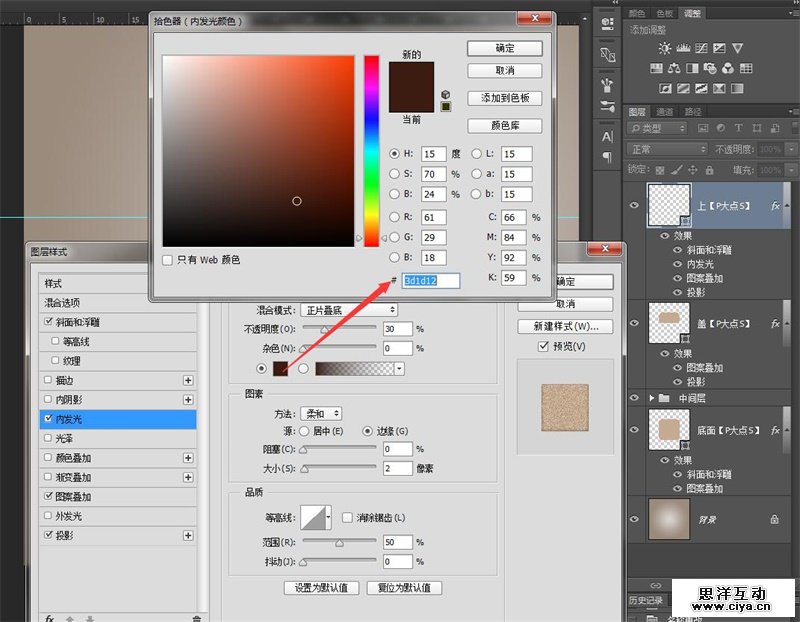Select the 居中(E) source radio button
The width and height of the screenshot is (800, 622).
[x=304, y=431]
